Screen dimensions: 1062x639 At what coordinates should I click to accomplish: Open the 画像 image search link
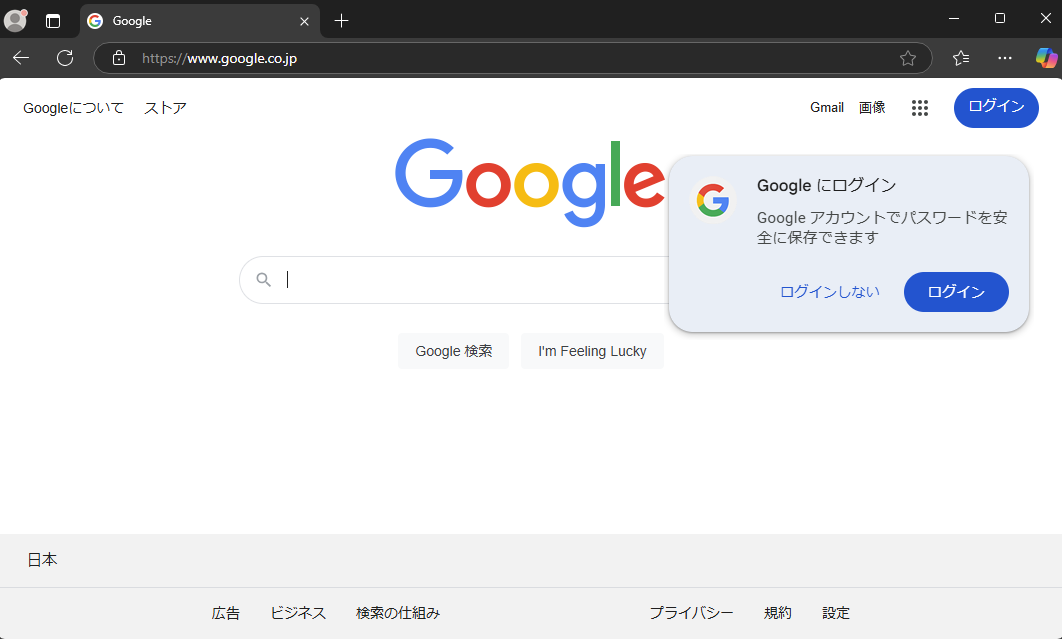(872, 107)
